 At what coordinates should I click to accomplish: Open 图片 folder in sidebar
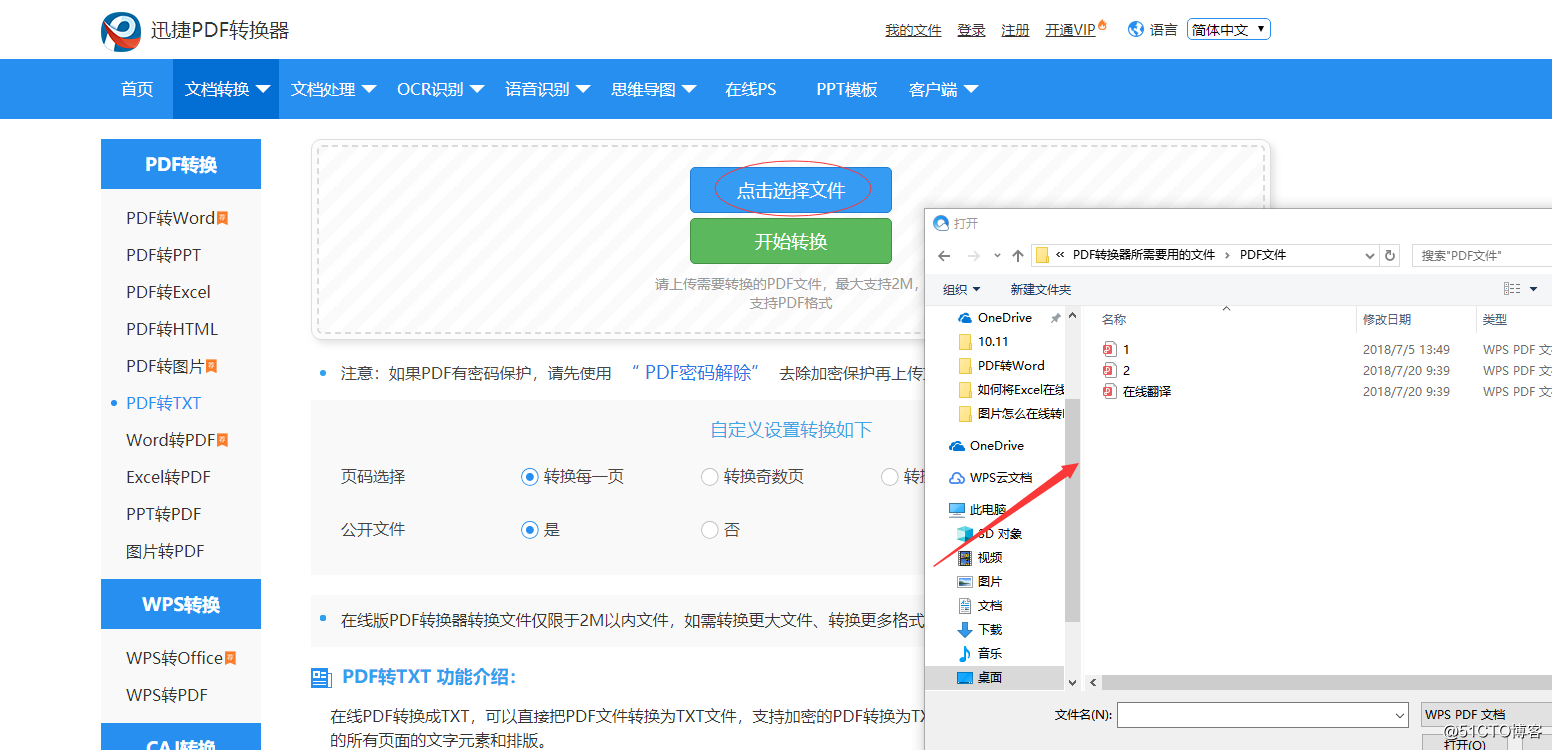[x=980, y=582]
